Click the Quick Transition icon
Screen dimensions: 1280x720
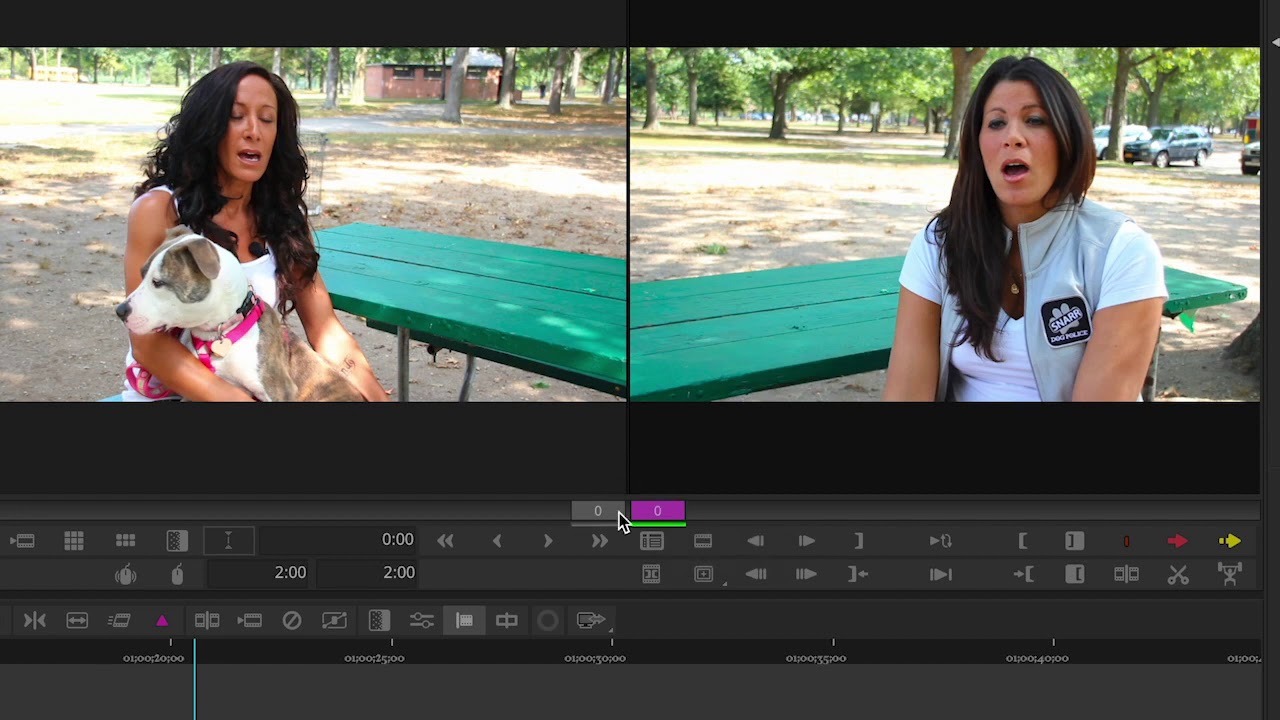pos(334,621)
